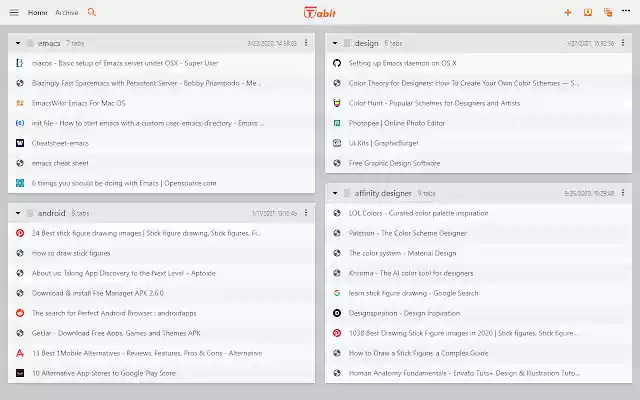The image size is (640, 400).
Task: Click Pinterest favicon for 24 Best stick figure
Action: pos(20,233)
